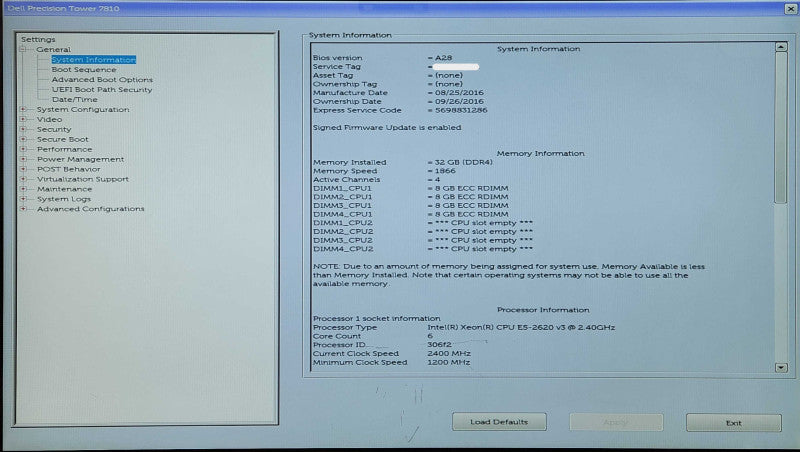Image resolution: width=800 pixels, height=452 pixels.
Task: Click the Asset Tag (none) value
Action: pos(448,75)
